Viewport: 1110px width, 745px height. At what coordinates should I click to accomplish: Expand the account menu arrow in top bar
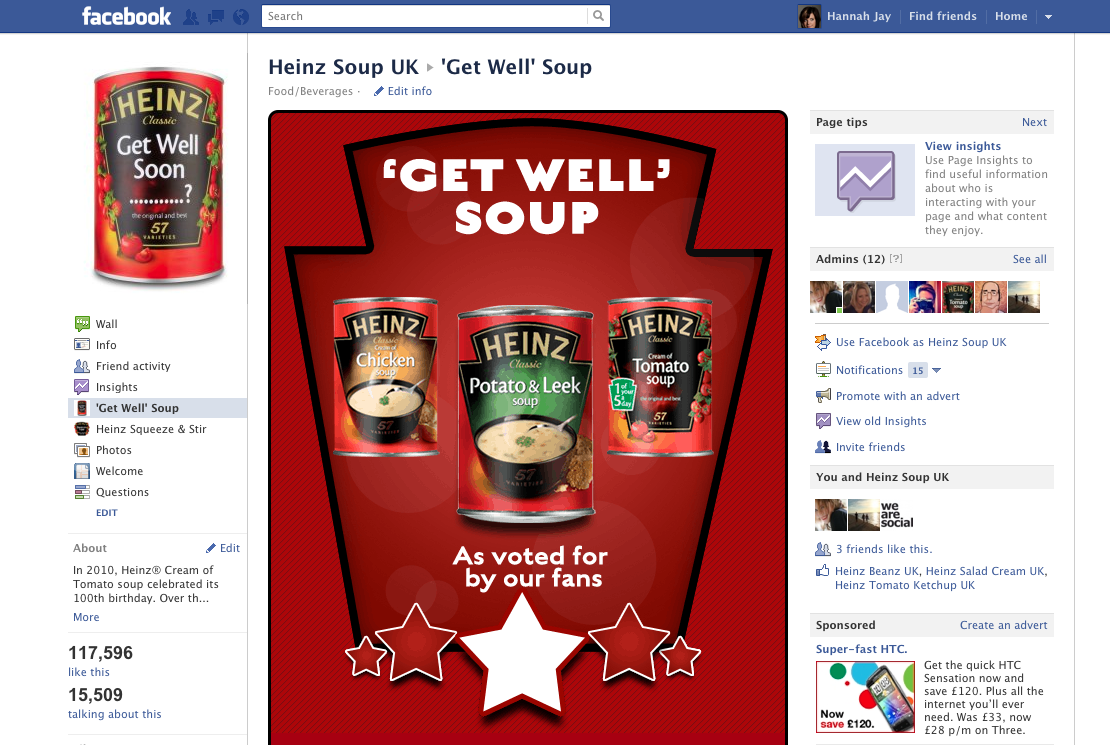(x=1048, y=17)
